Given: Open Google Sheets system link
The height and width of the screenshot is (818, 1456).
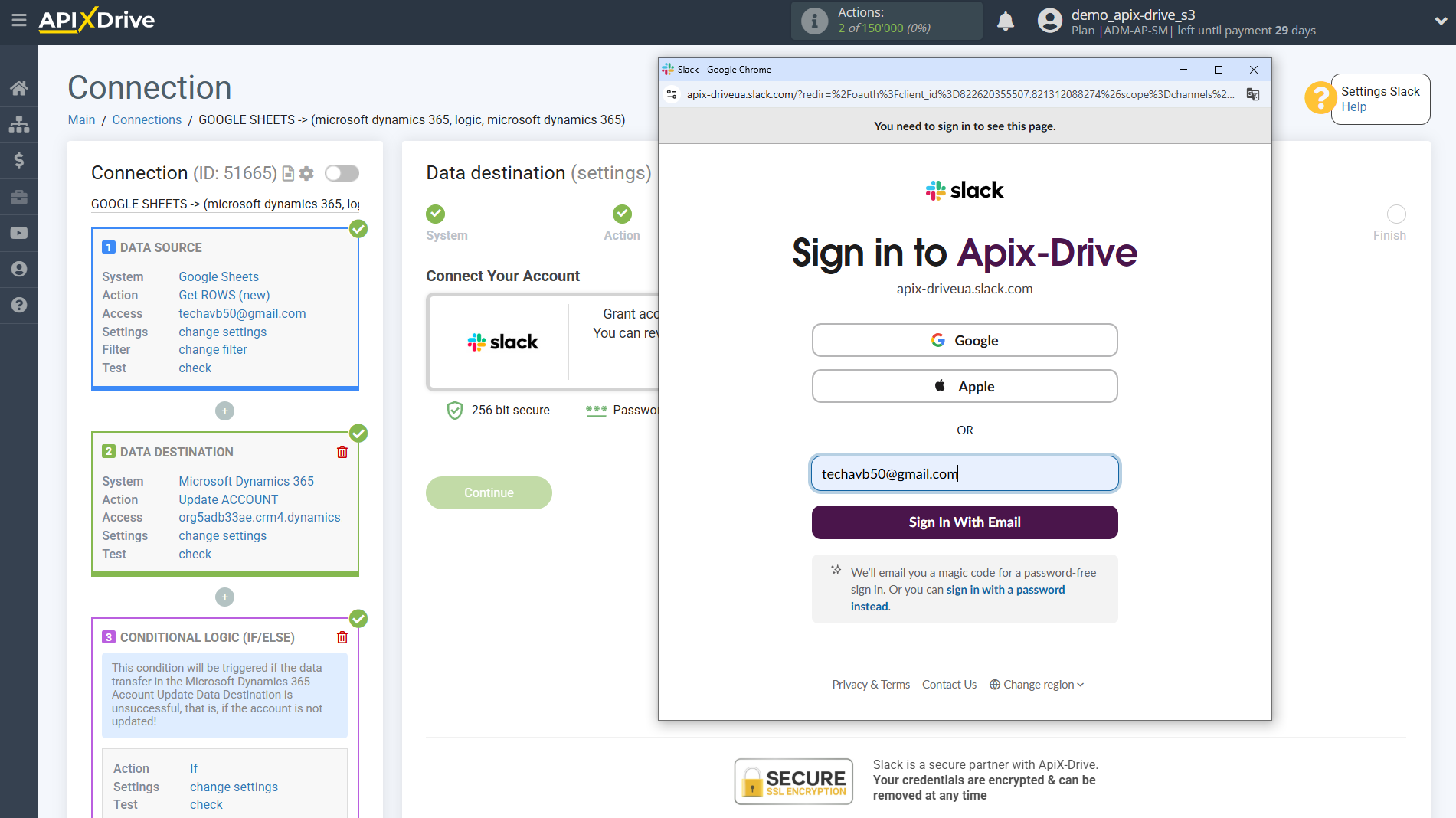Looking at the screenshot, I should pos(219,276).
